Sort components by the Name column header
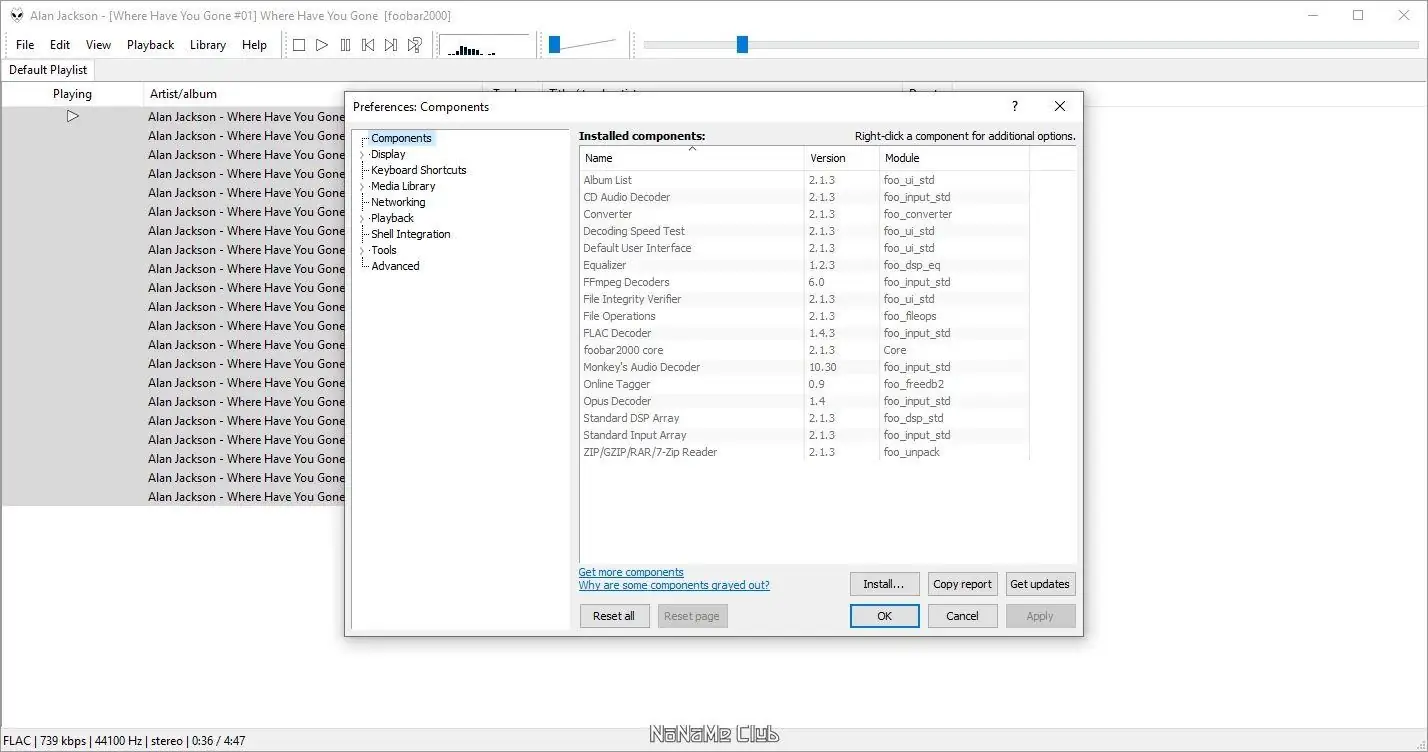This screenshot has height=752, width=1428. click(x=692, y=158)
